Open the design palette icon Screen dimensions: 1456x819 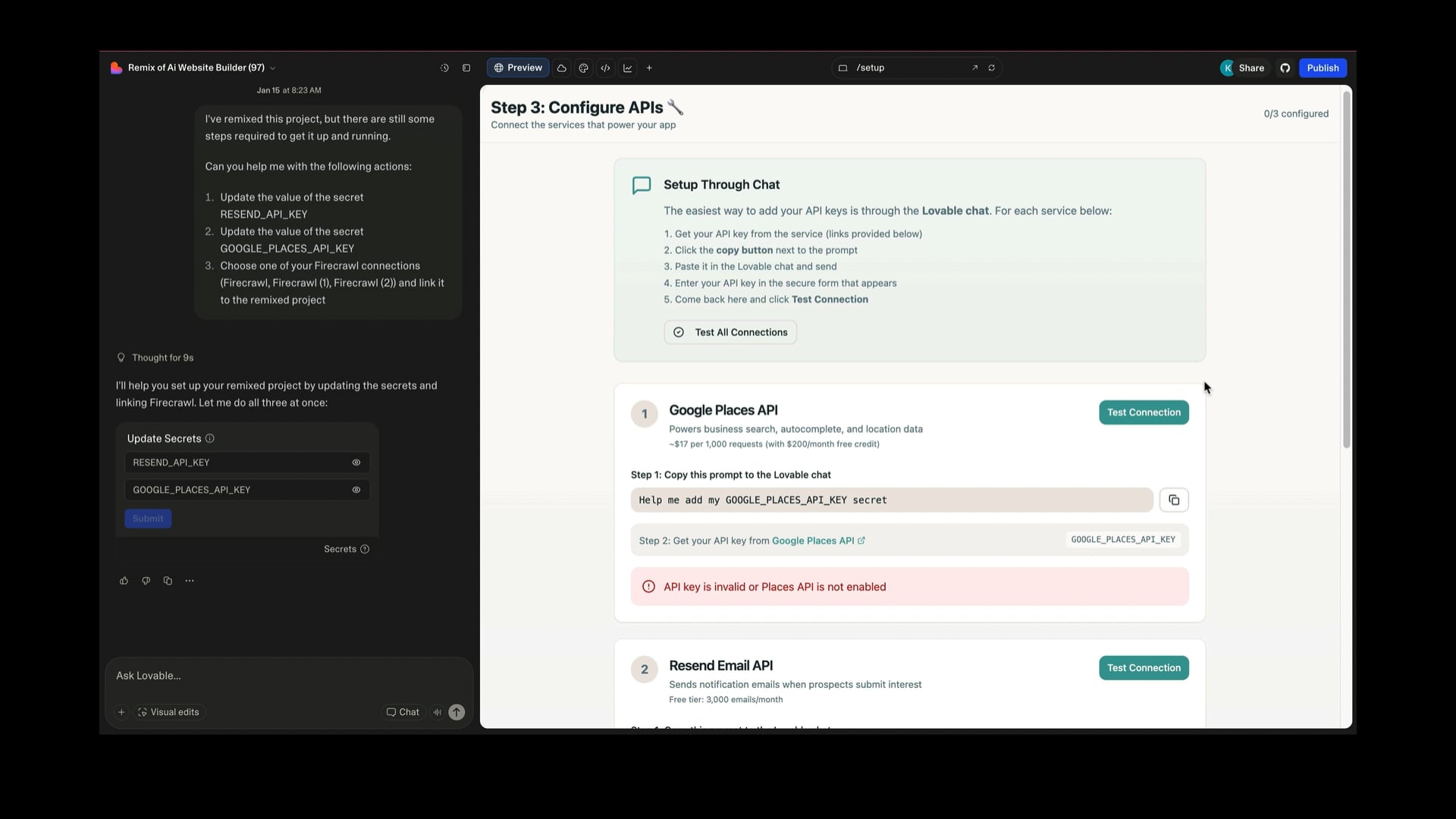click(584, 68)
